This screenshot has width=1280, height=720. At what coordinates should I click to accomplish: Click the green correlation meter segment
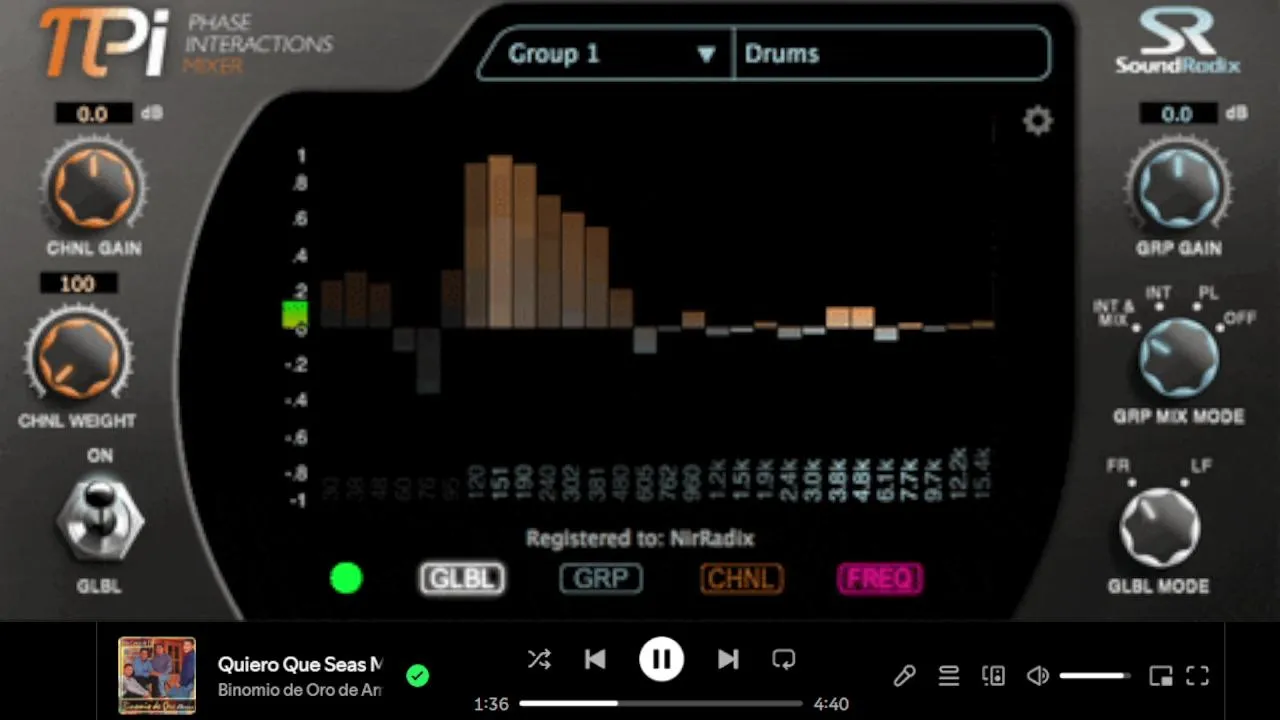click(294, 315)
